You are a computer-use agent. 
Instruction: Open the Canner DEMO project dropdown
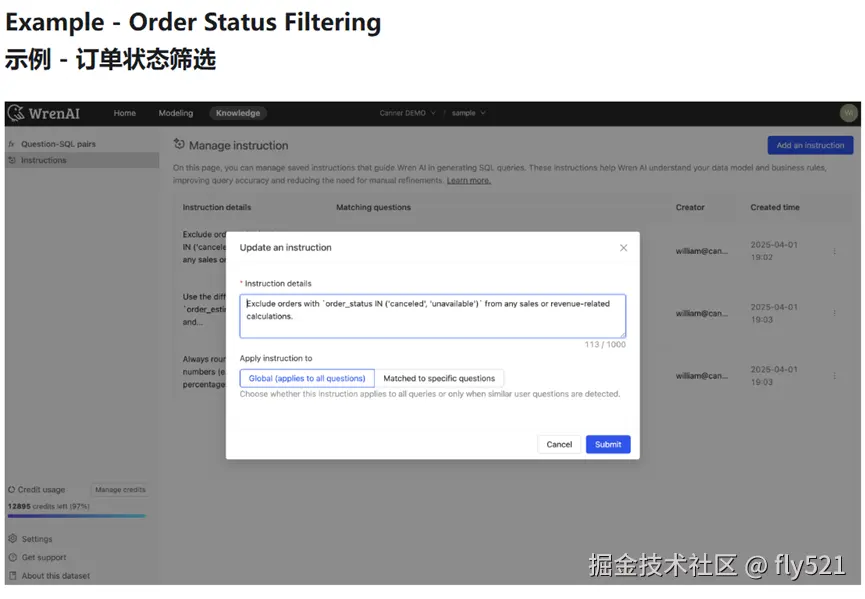click(407, 113)
